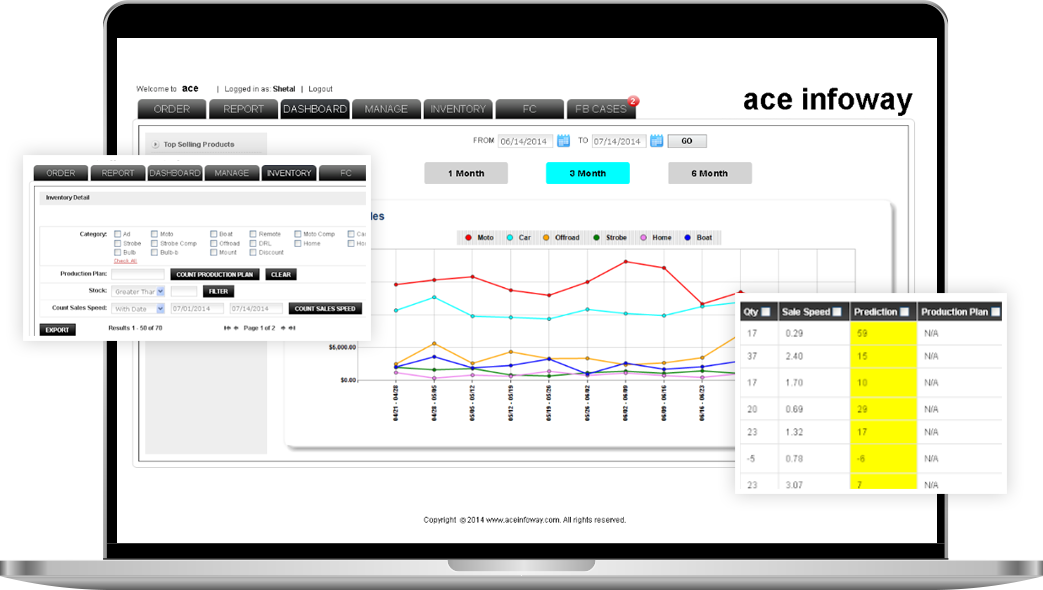Go to last page of inventory results
The image size is (1043, 590).
point(292,328)
